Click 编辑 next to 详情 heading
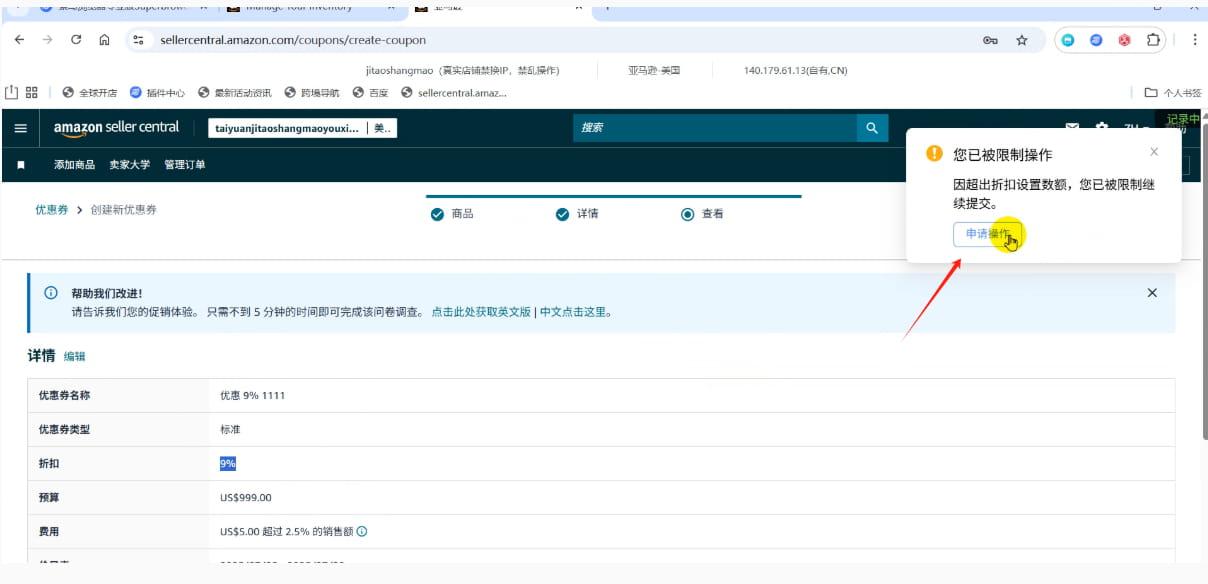Viewport: 1208px width, 584px height. (75, 356)
